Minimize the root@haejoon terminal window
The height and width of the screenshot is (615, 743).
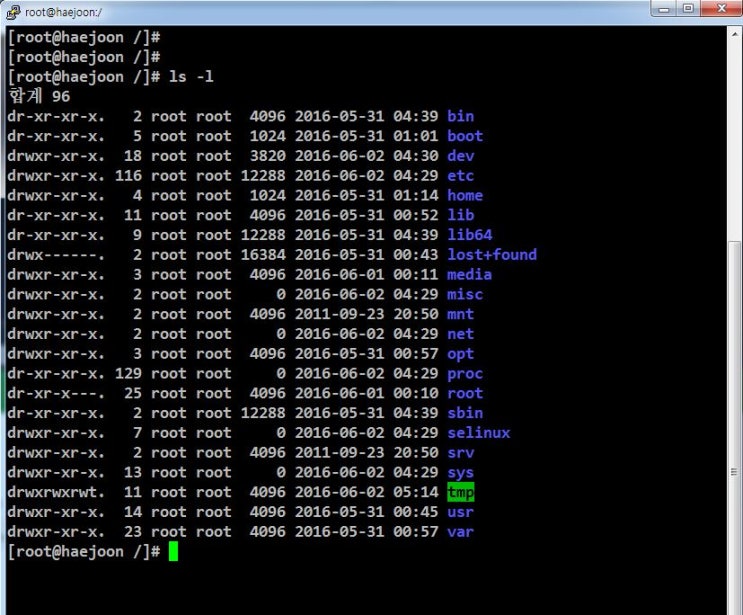pyautogui.click(x=664, y=9)
